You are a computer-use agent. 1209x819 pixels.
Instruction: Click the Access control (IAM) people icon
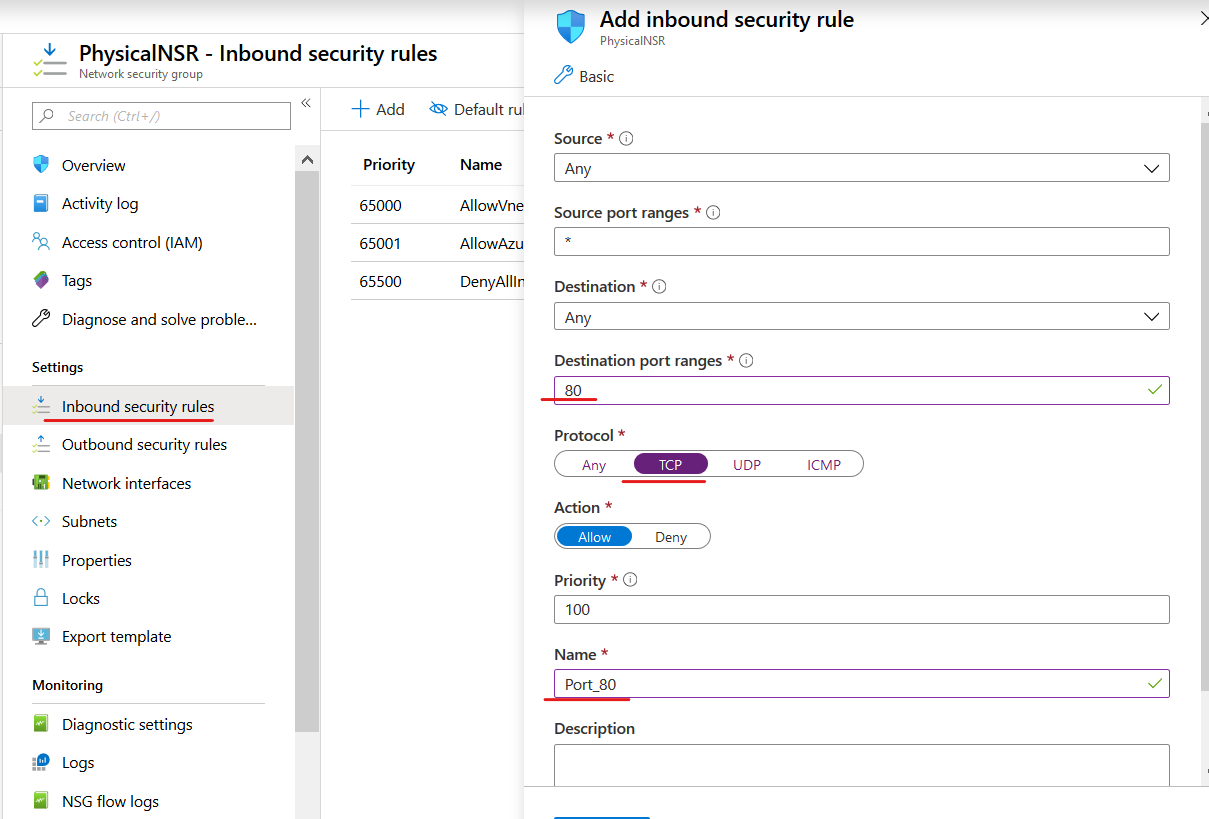(41, 242)
